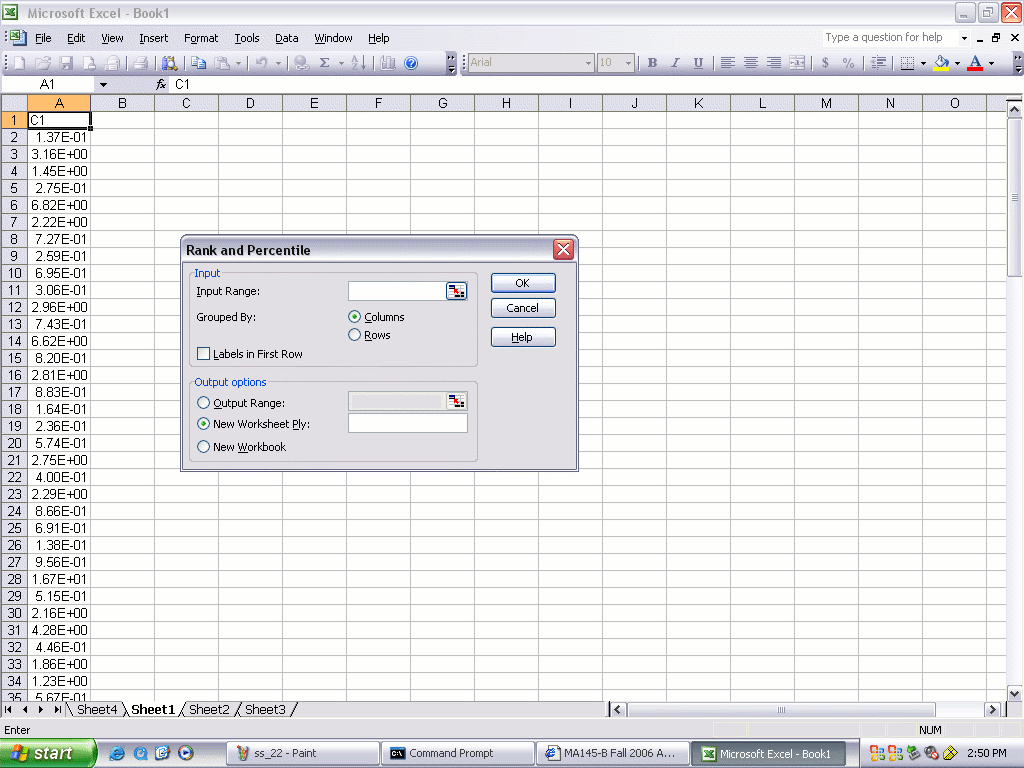The height and width of the screenshot is (768, 1024).
Task: Click the Input Range collapse dialog icon
Action: (x=456, y=291)
